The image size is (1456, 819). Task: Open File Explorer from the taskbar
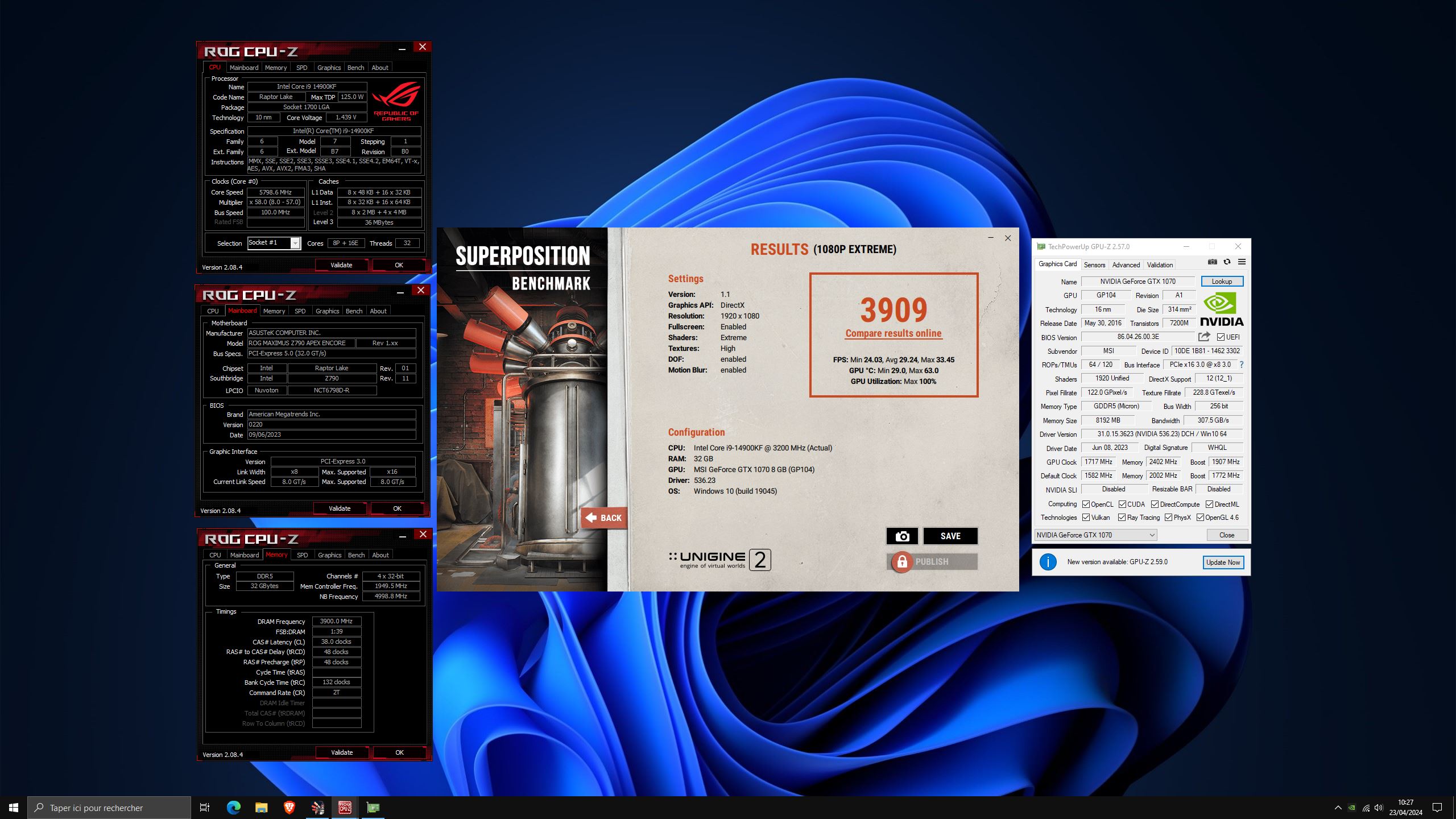tap(261, 808)
